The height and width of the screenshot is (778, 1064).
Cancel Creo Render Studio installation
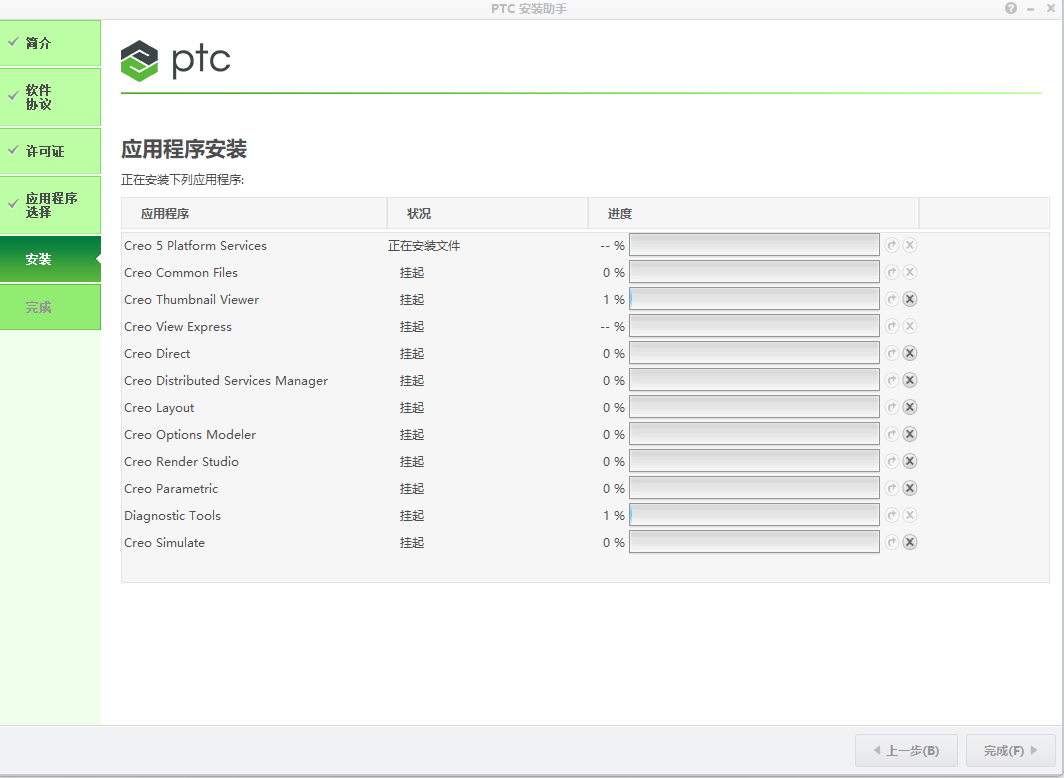(x=910, y=461)
